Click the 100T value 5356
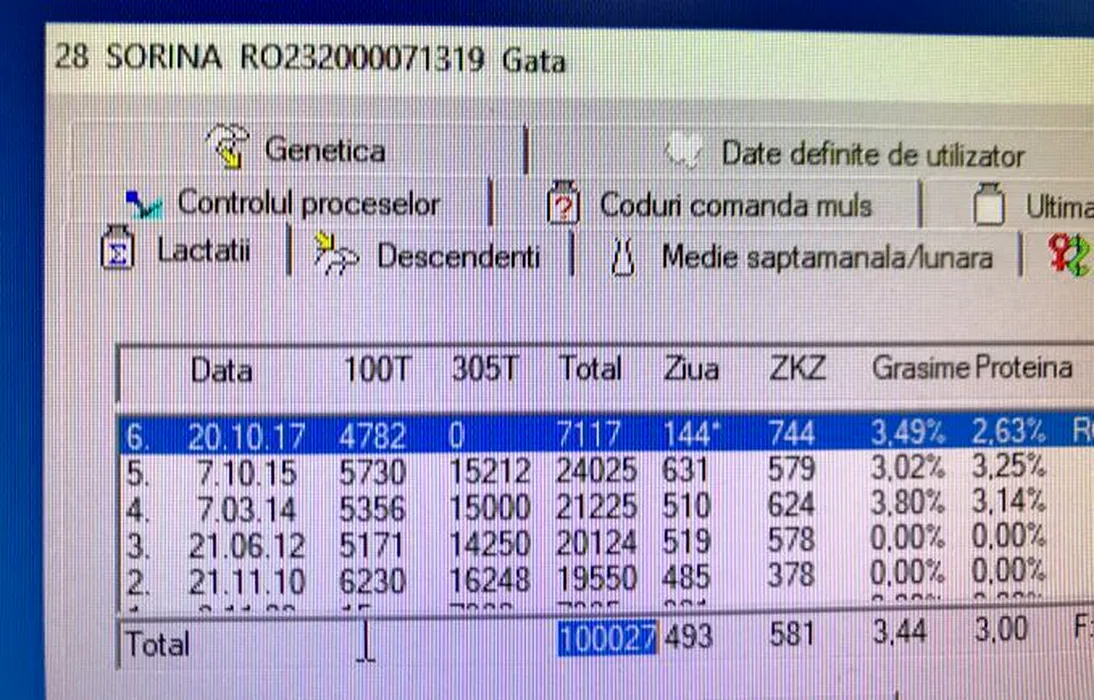Viewport: 1094px width, 700px height. coord(372,509)
